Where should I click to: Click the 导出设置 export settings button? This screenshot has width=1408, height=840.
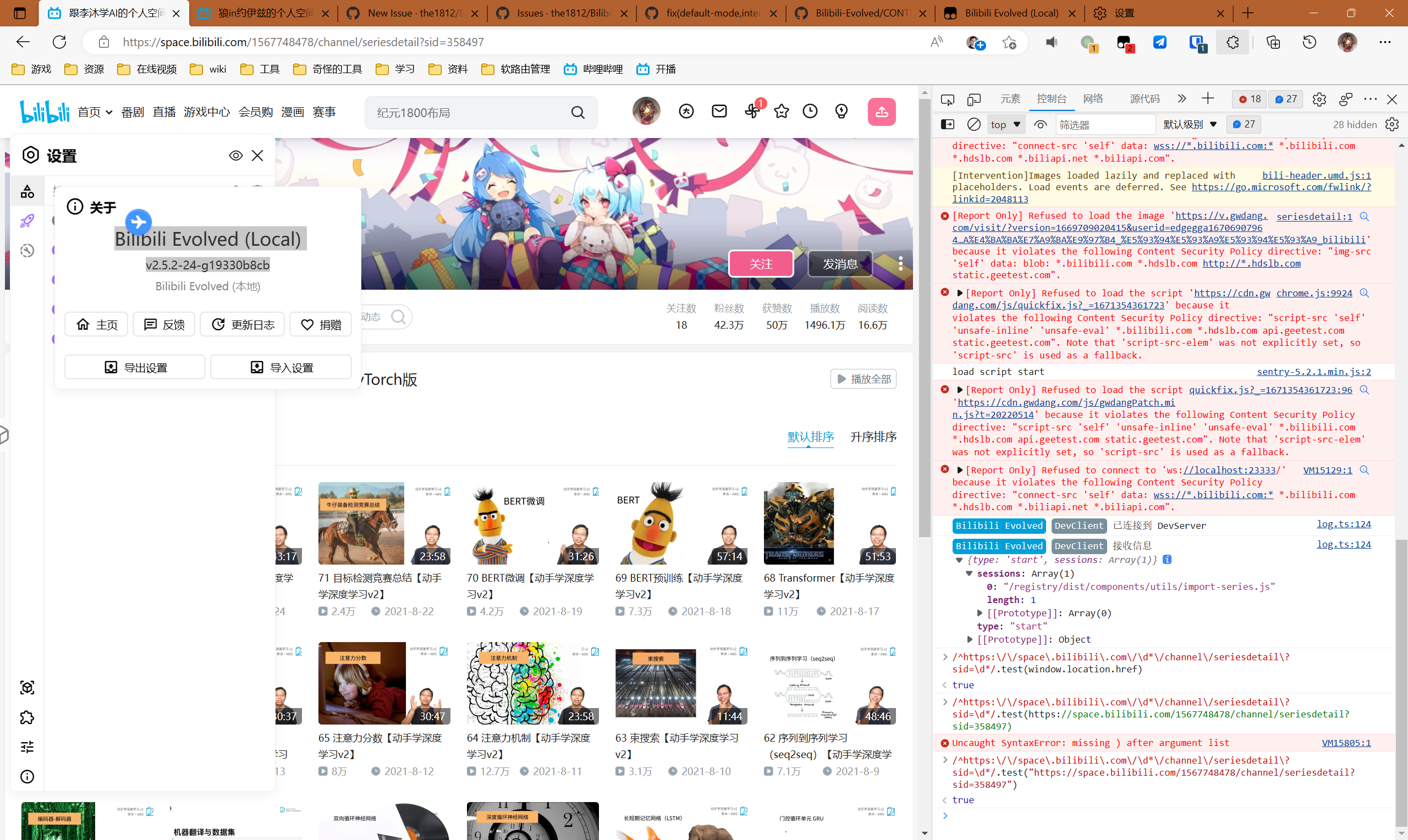coord(135,367)
